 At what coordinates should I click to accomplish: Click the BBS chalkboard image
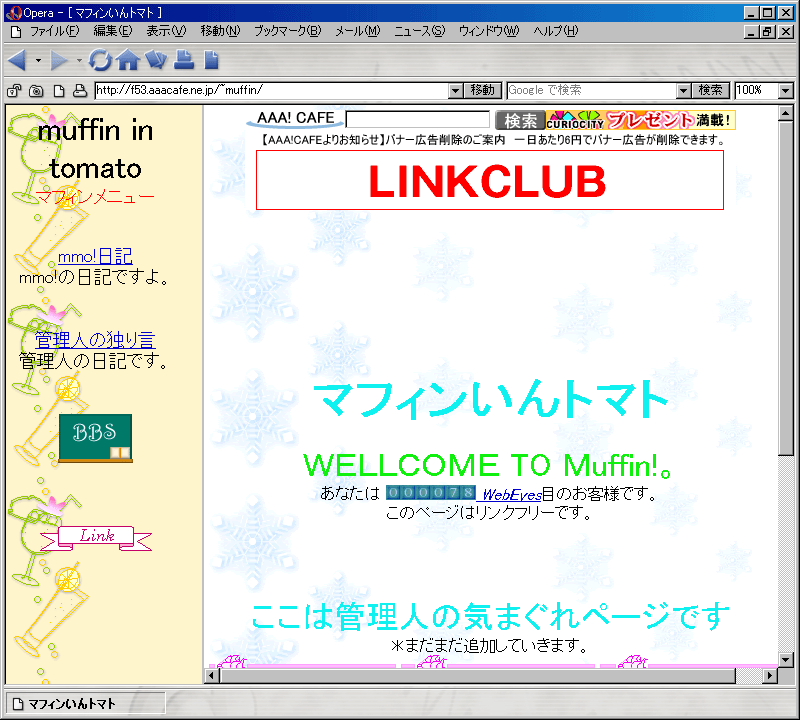95,438
